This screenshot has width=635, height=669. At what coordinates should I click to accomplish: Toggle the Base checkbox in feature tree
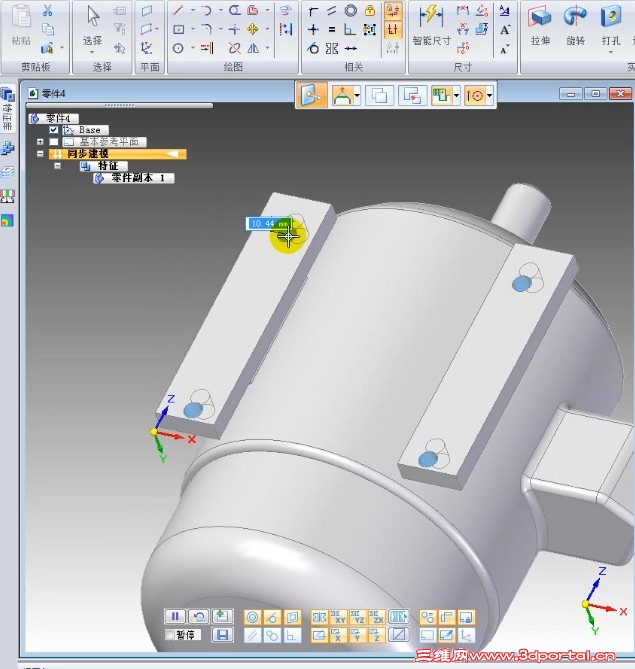(53, 130)
